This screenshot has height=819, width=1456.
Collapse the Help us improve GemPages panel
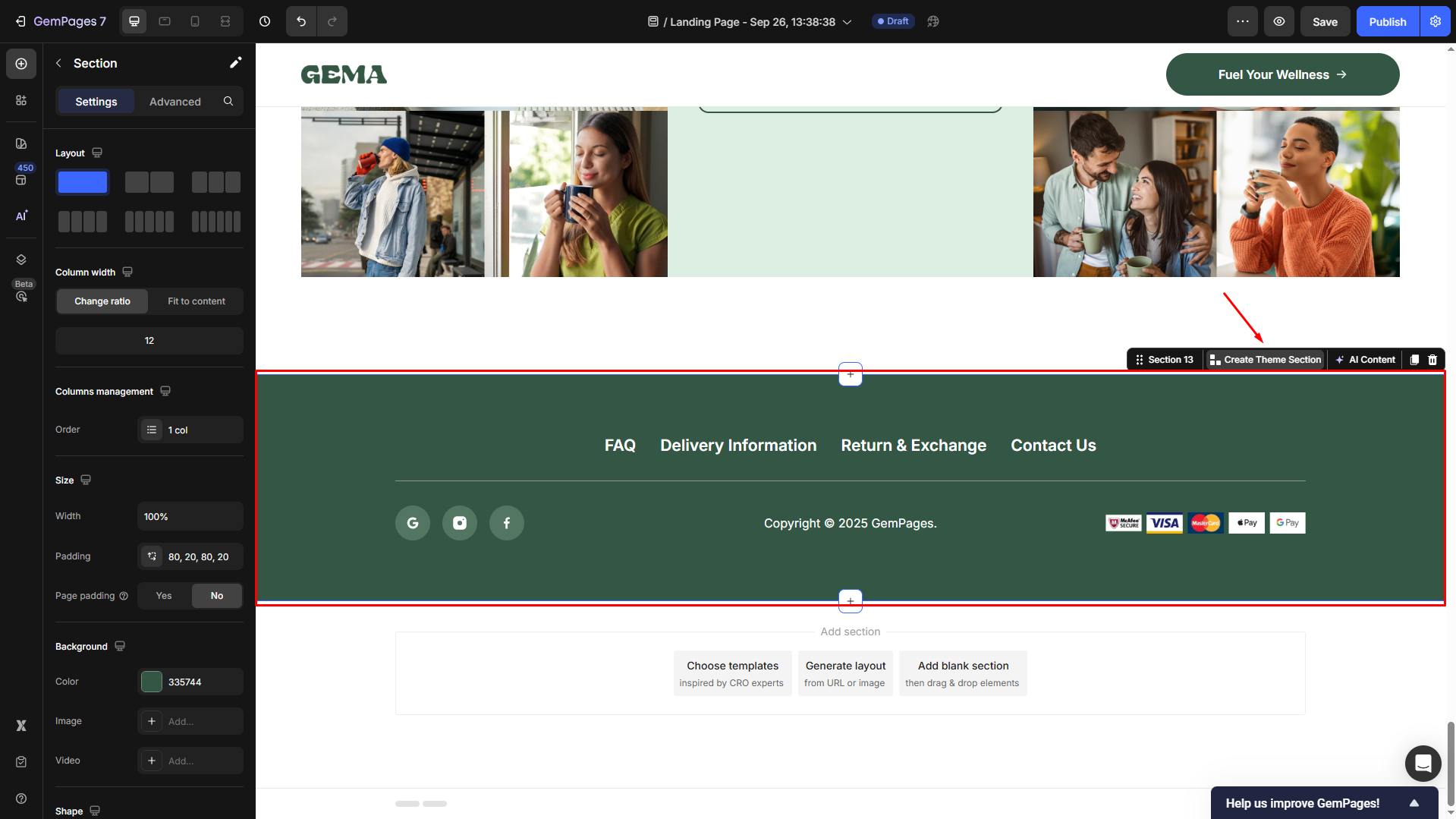coord(1415,802)
